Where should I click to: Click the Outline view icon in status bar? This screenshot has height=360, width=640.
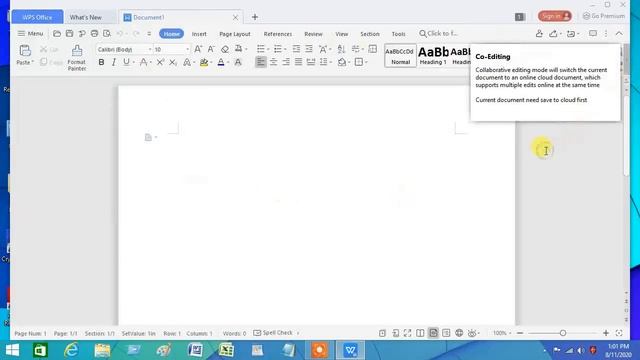coord(446,333)
